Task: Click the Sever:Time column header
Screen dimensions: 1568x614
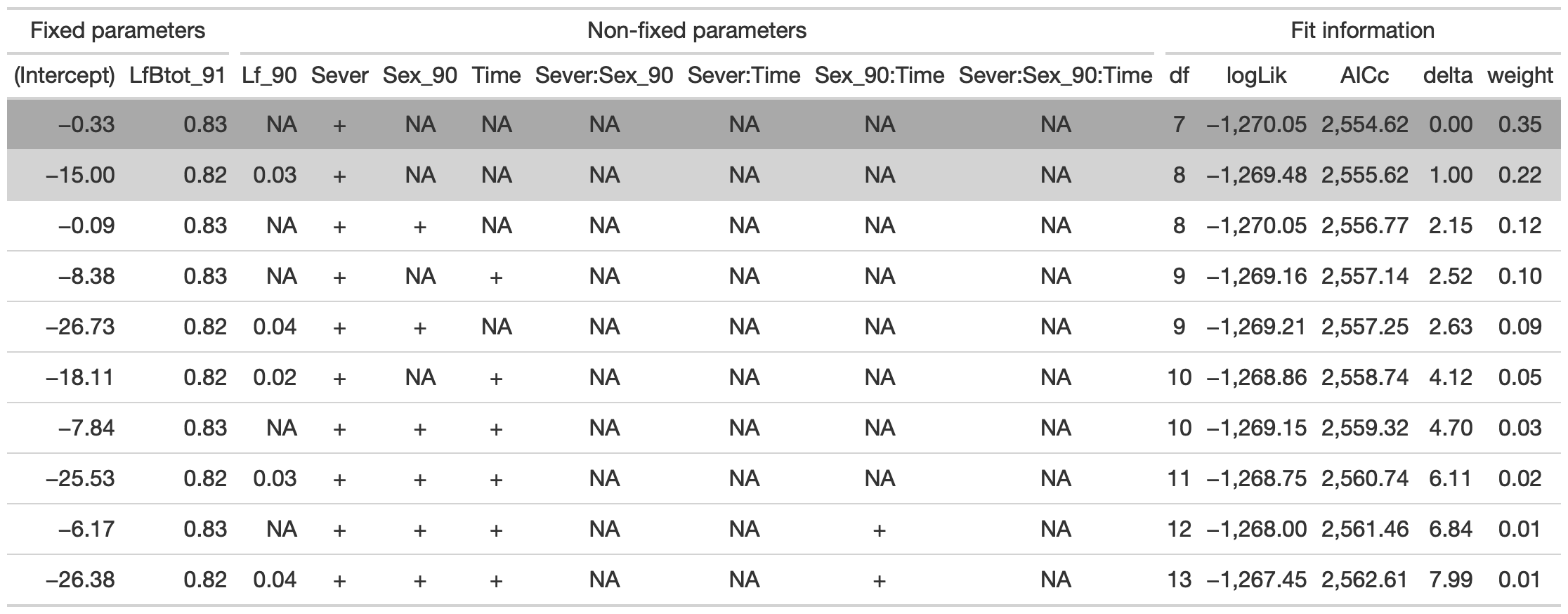Action: (744, 75)
